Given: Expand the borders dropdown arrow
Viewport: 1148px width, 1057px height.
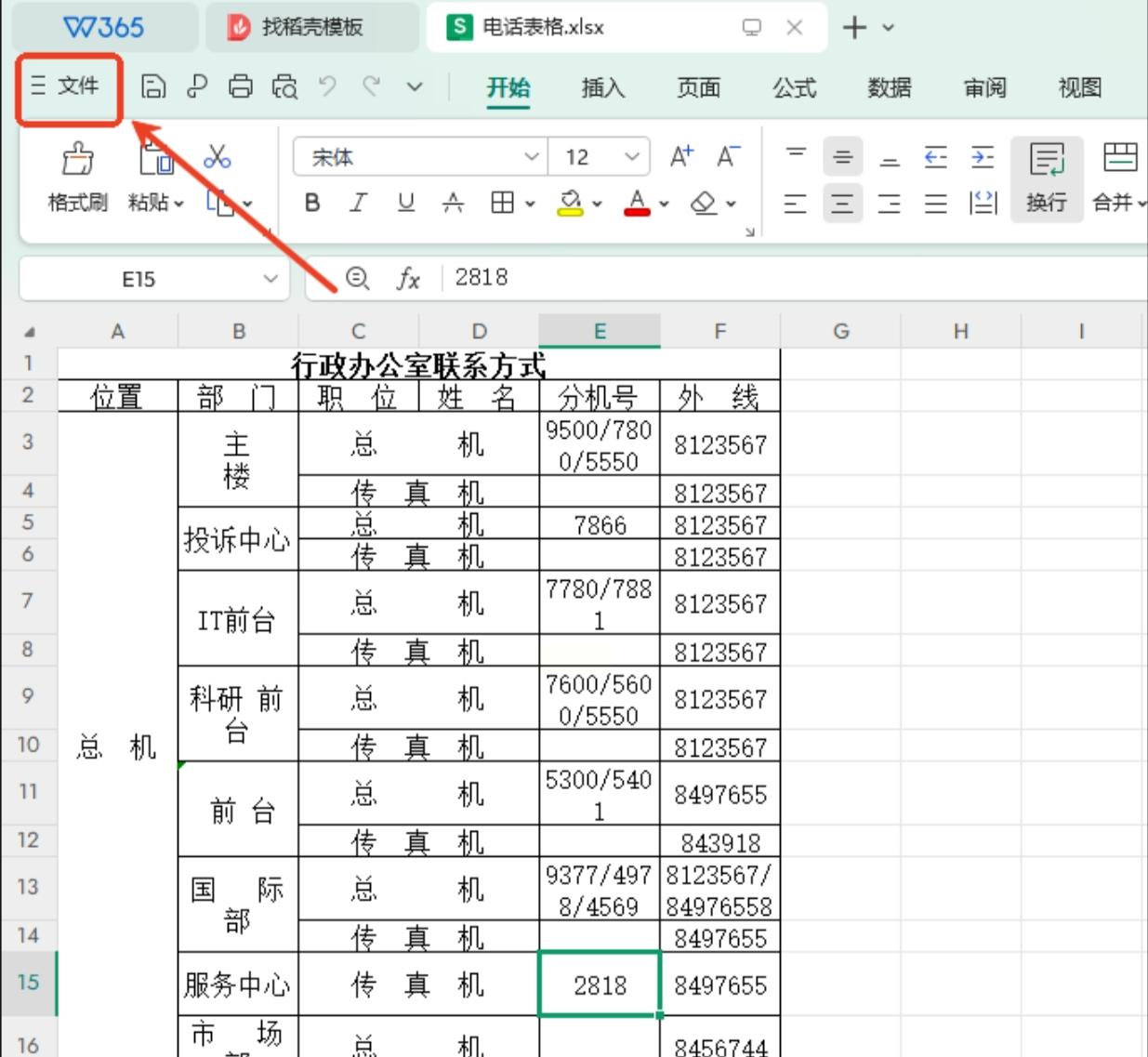Looking at the screenshot, I should click(x=530, y=204).
